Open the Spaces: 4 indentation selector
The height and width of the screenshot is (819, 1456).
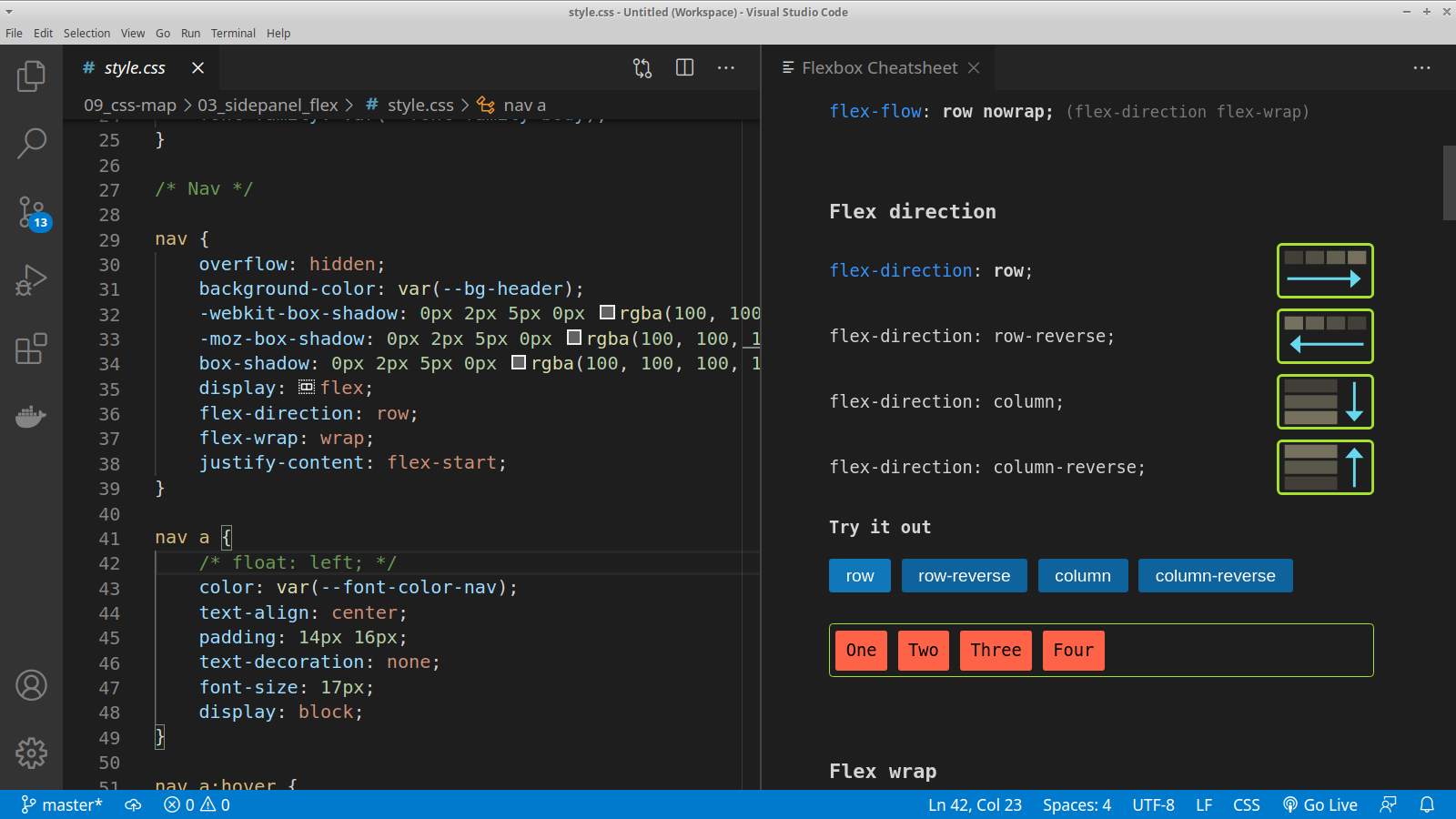click(1077, 804)
